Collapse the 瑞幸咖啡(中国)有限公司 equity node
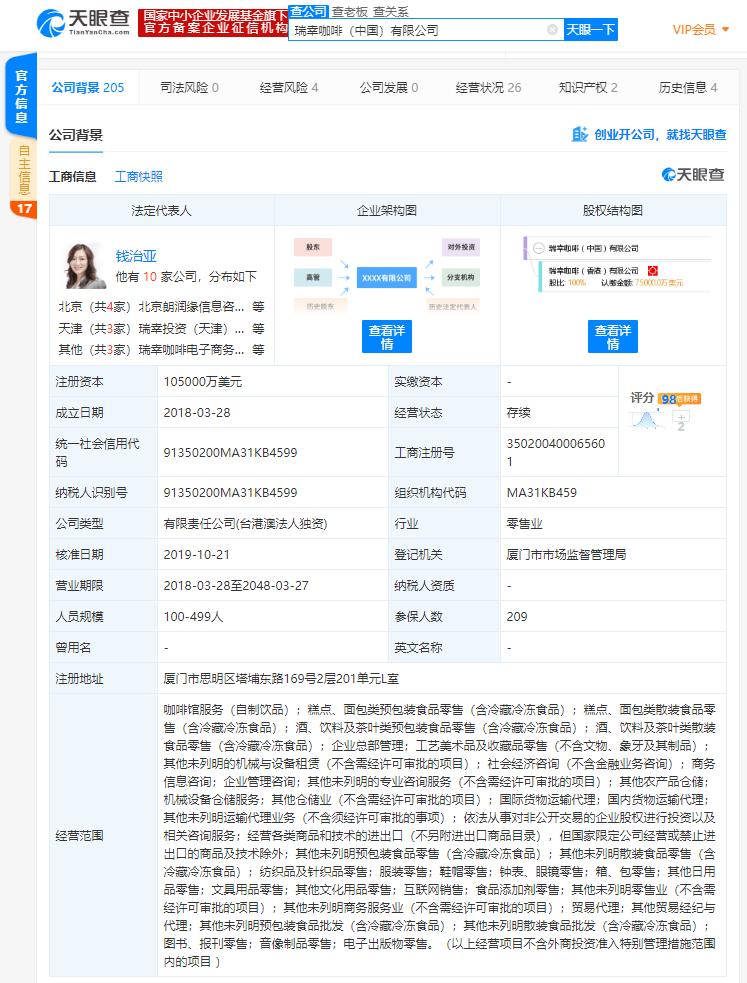Screen dimensions: 747x983 538,248
